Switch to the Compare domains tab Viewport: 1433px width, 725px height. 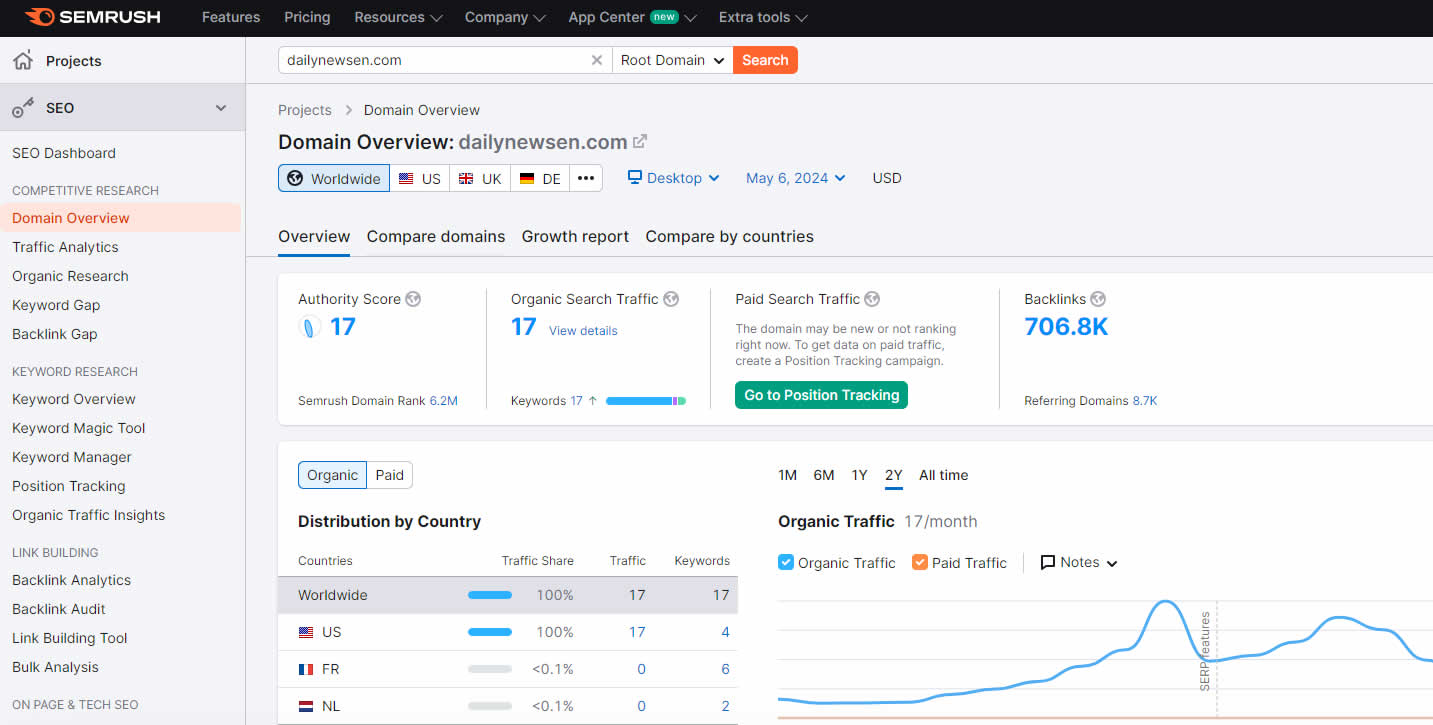[x=436, y=237]
